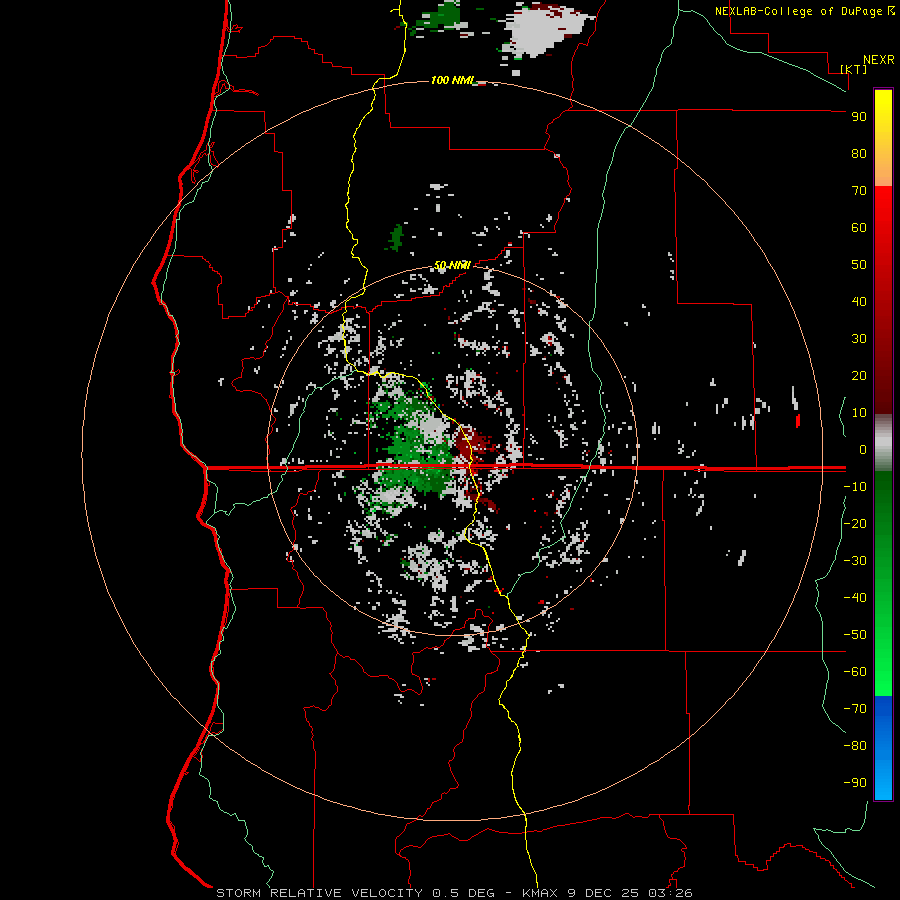Click the NEXLAB-College of DuPage label
Screen dimensions: 900x900
[799, 11]
